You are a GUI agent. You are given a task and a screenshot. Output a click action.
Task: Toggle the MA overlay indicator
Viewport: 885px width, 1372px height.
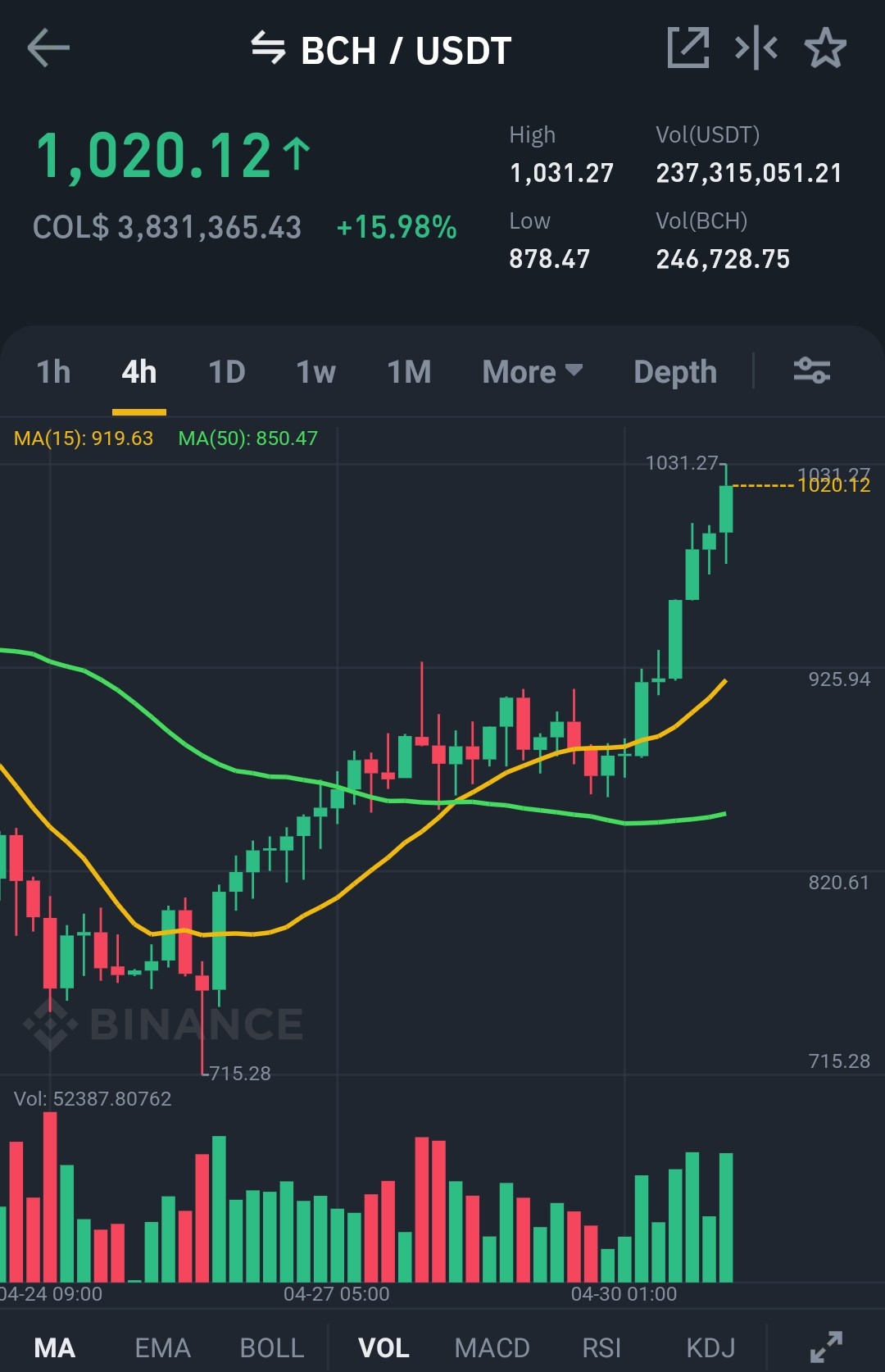pos(55,1347)
